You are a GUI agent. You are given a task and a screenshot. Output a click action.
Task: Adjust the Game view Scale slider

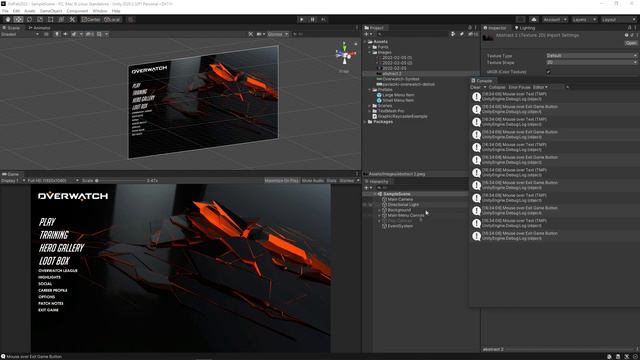120,180
